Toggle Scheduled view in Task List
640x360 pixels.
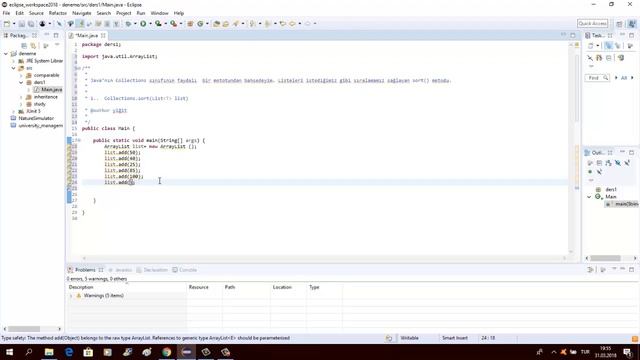[x=618, y=46]
